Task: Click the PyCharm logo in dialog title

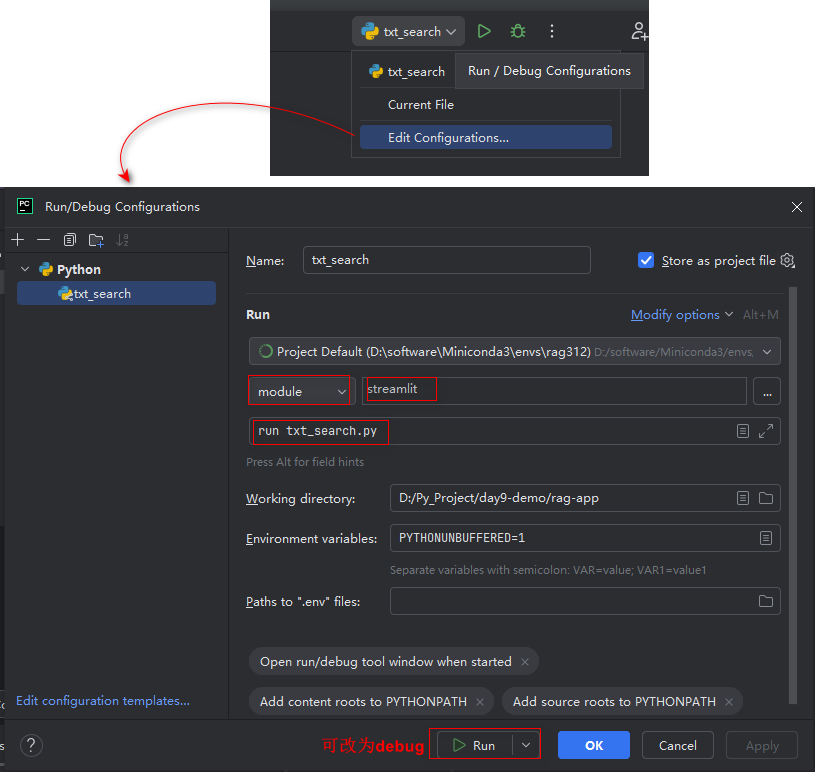Action: pyautogui.click(x=25, y=206)
